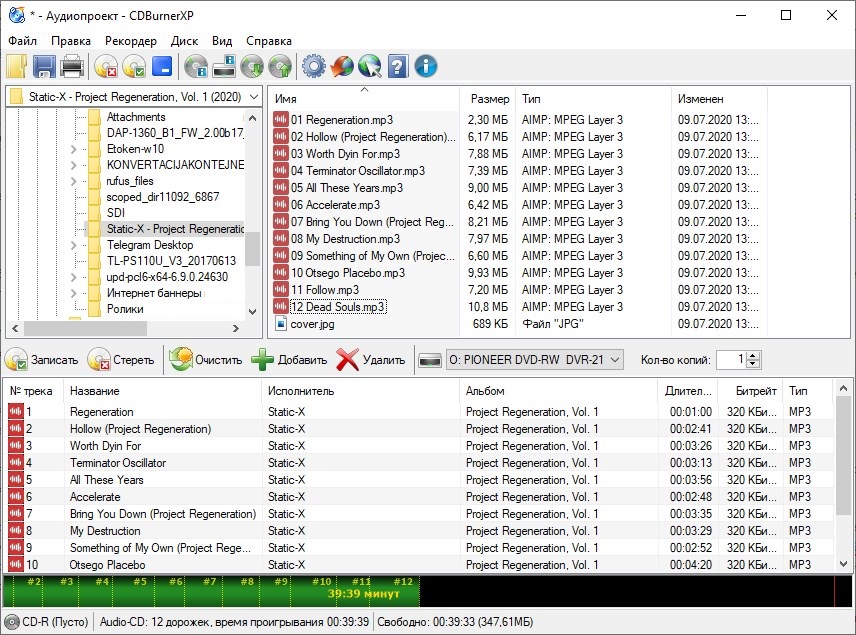Click the Кол-во копий number field

[731, 359]
